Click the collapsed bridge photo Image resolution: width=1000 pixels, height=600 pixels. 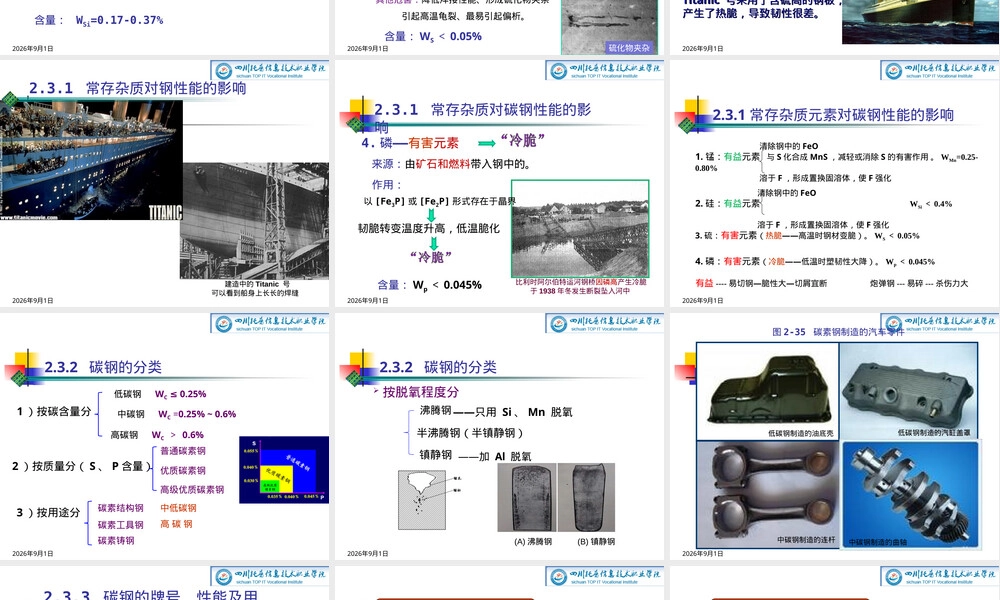pos(580,228)
